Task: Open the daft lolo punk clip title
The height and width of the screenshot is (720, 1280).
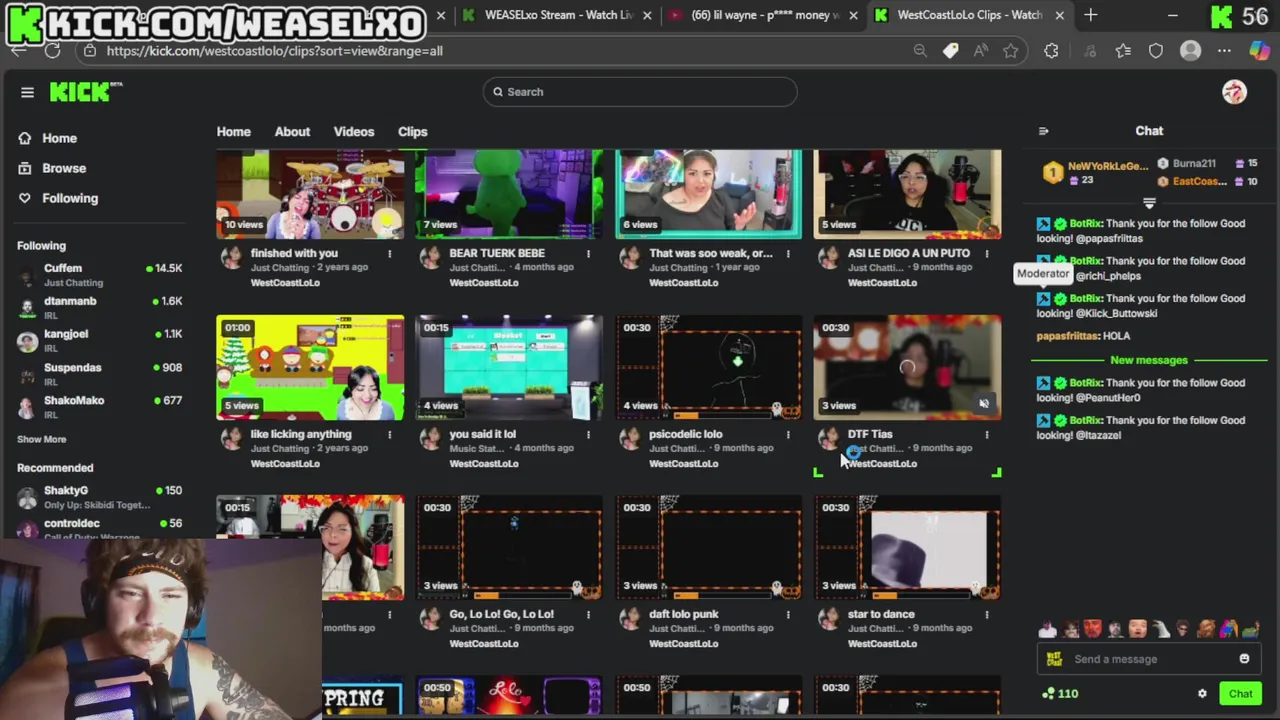Action: (684, 614)
